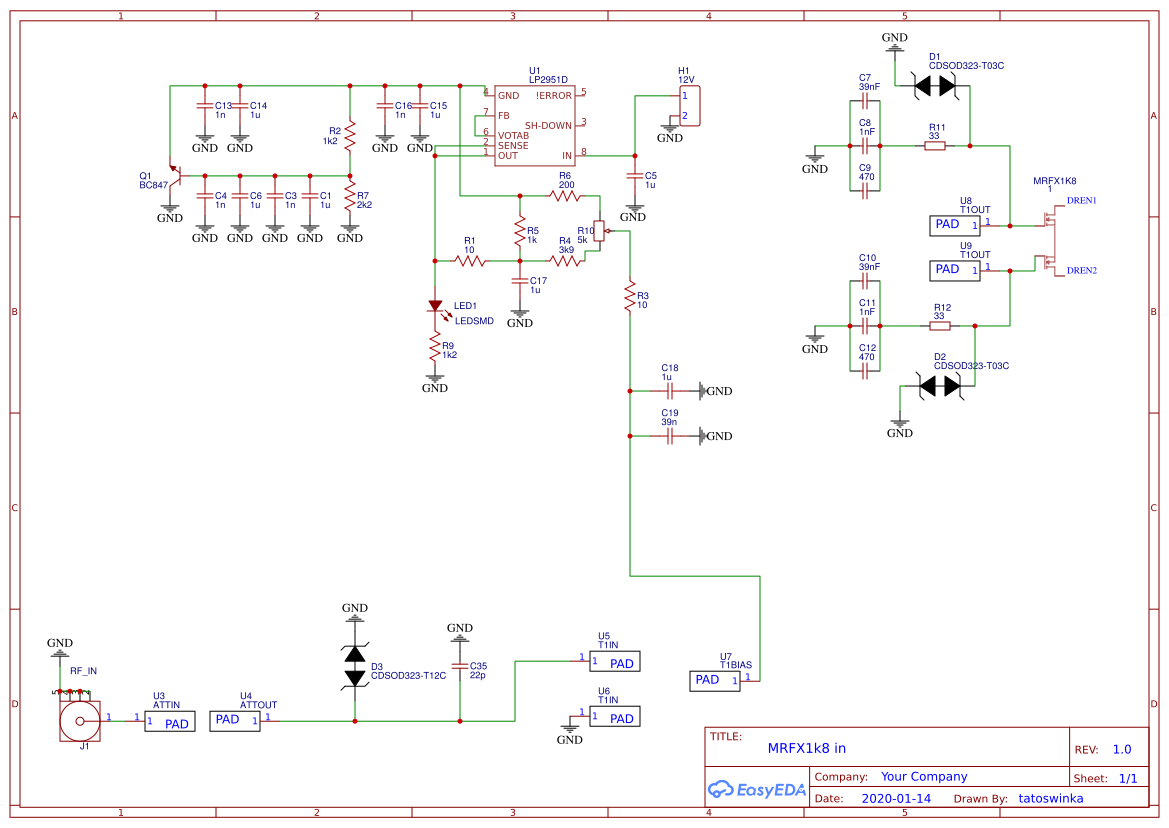
Task: Select capacitor C11 1nF symbol
Action: tap(865, 326)
